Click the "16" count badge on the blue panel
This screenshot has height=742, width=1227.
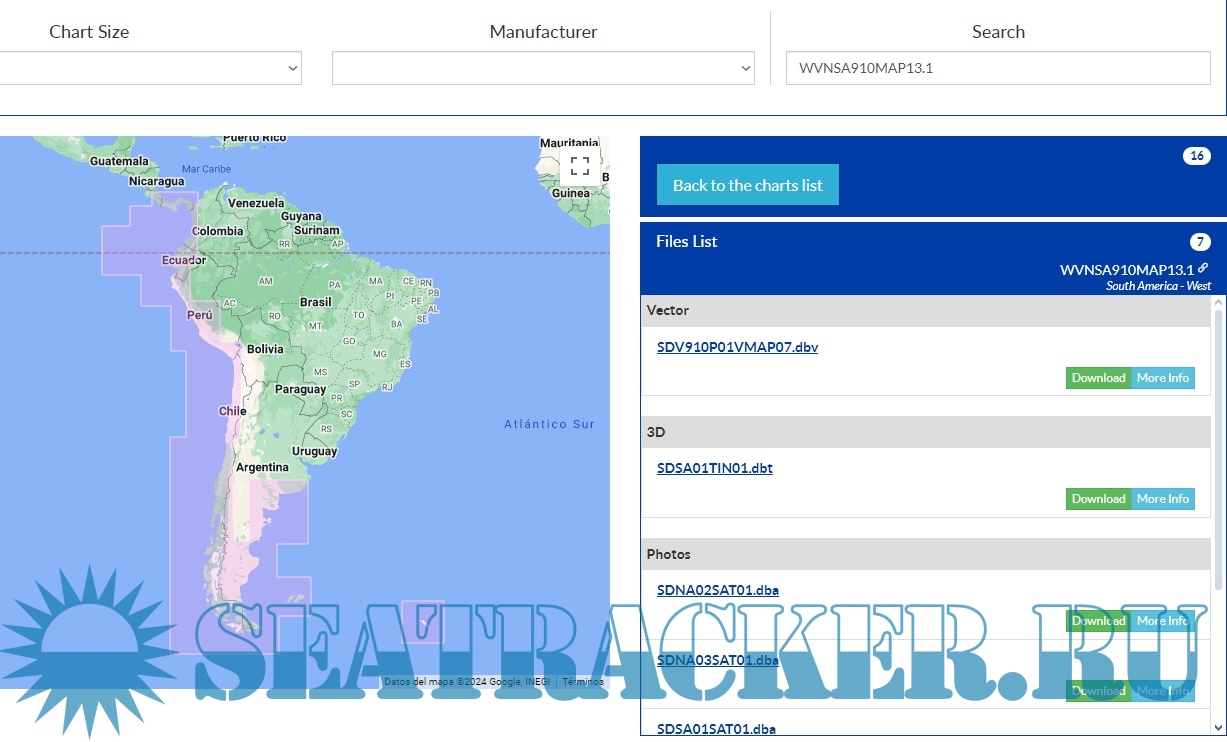(1197, 155)
